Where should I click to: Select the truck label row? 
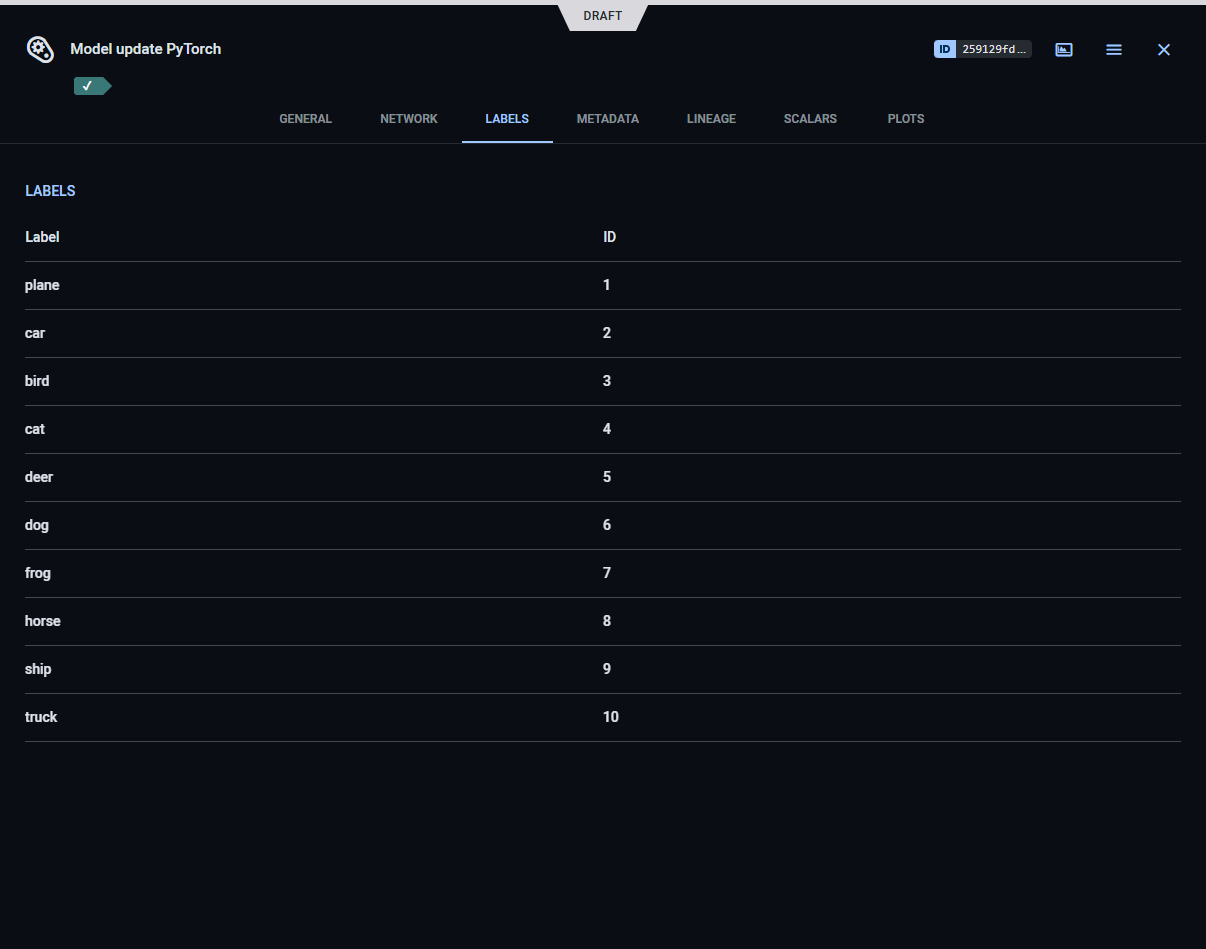(x=41, y=717)
